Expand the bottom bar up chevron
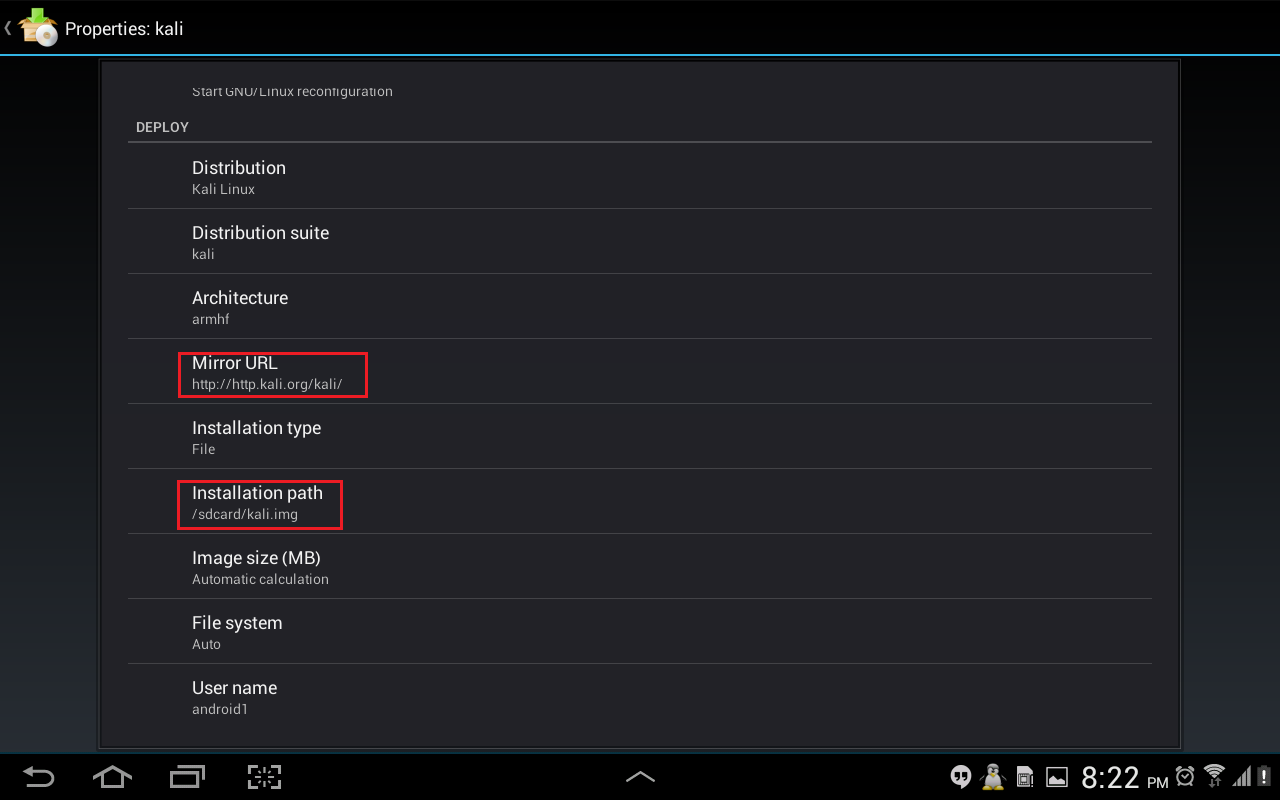The image size is (1280, 800). coord(640,777)
